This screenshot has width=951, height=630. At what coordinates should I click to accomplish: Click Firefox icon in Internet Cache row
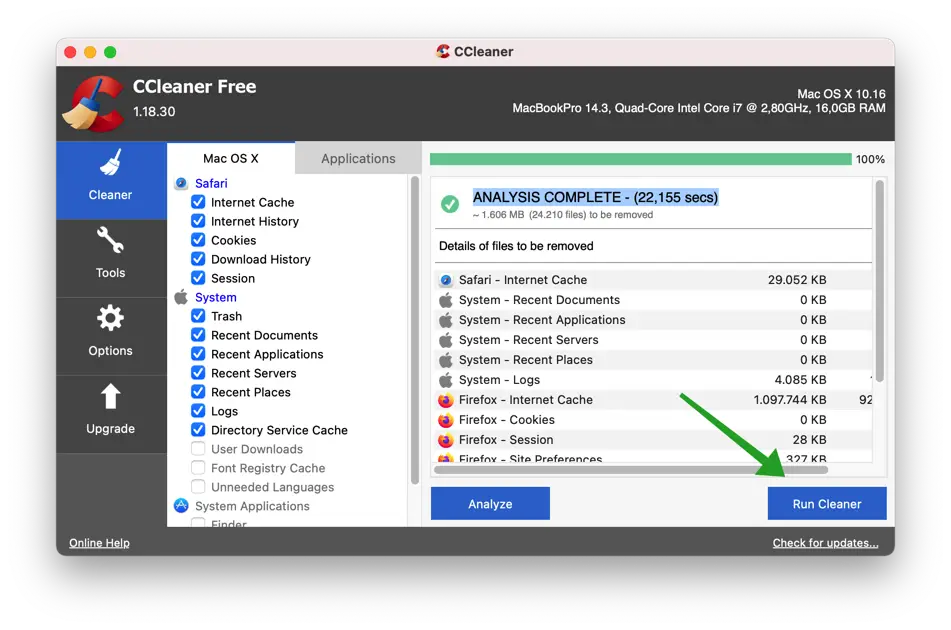446,400
